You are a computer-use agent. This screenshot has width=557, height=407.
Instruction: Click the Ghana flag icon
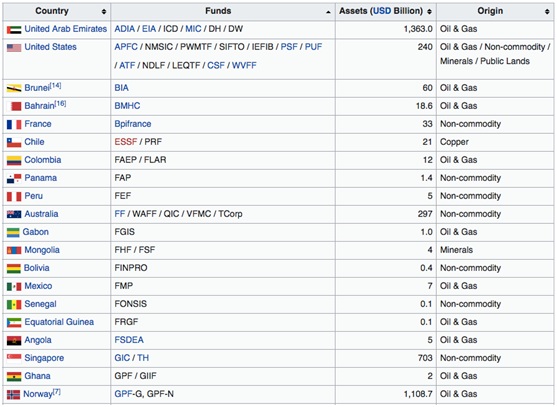14,376
